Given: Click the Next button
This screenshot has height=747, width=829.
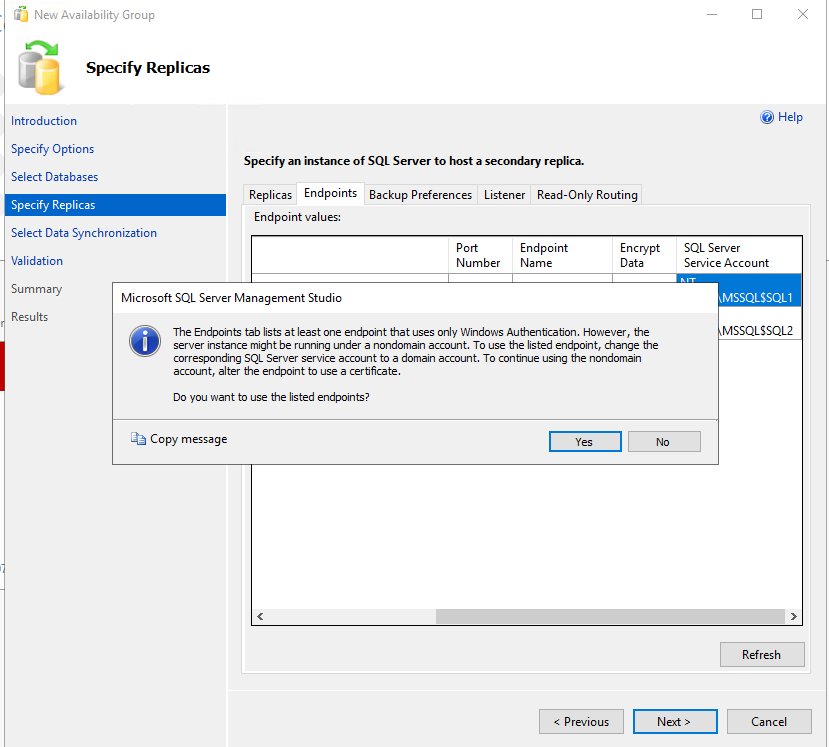Looking at the screenshot, I should [673, 722].
